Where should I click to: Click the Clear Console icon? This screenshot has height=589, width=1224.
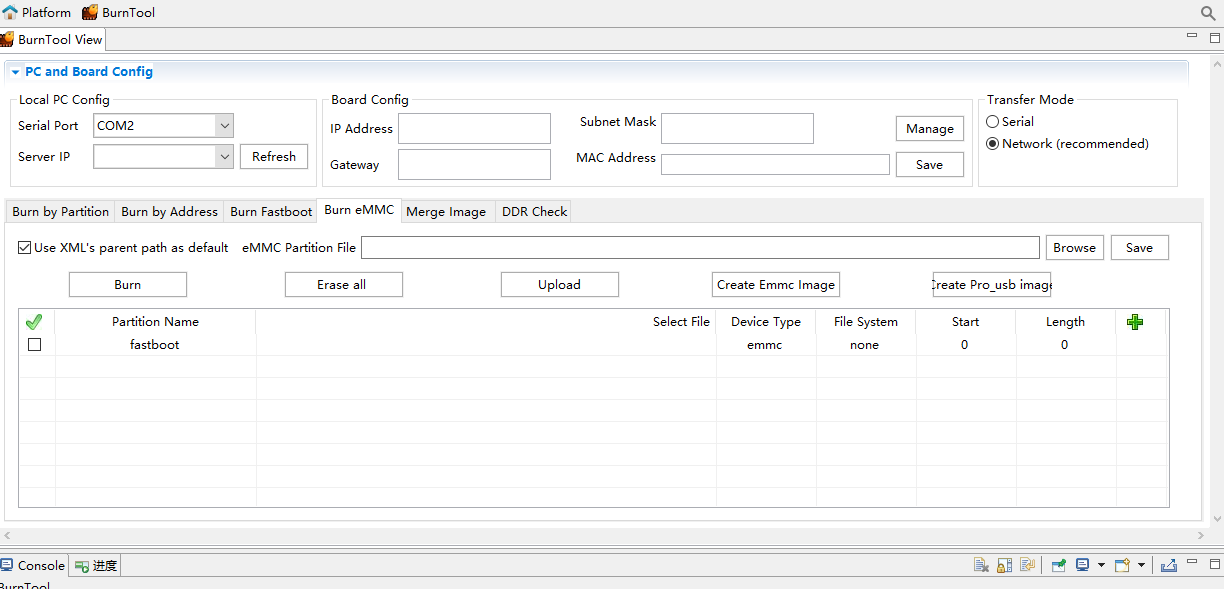point(982,565)
